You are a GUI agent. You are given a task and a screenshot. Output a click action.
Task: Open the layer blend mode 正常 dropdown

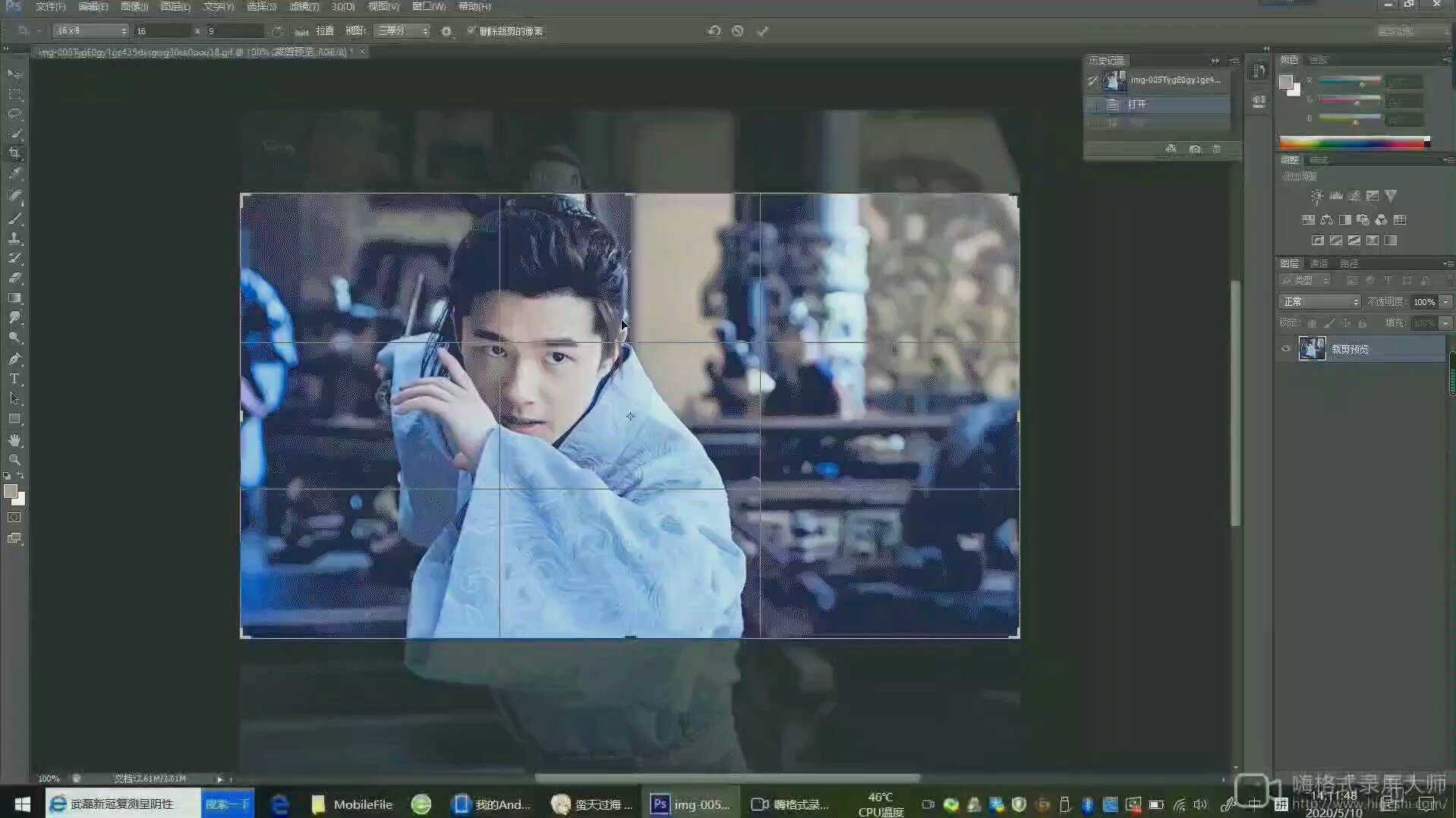[1319, 302]
